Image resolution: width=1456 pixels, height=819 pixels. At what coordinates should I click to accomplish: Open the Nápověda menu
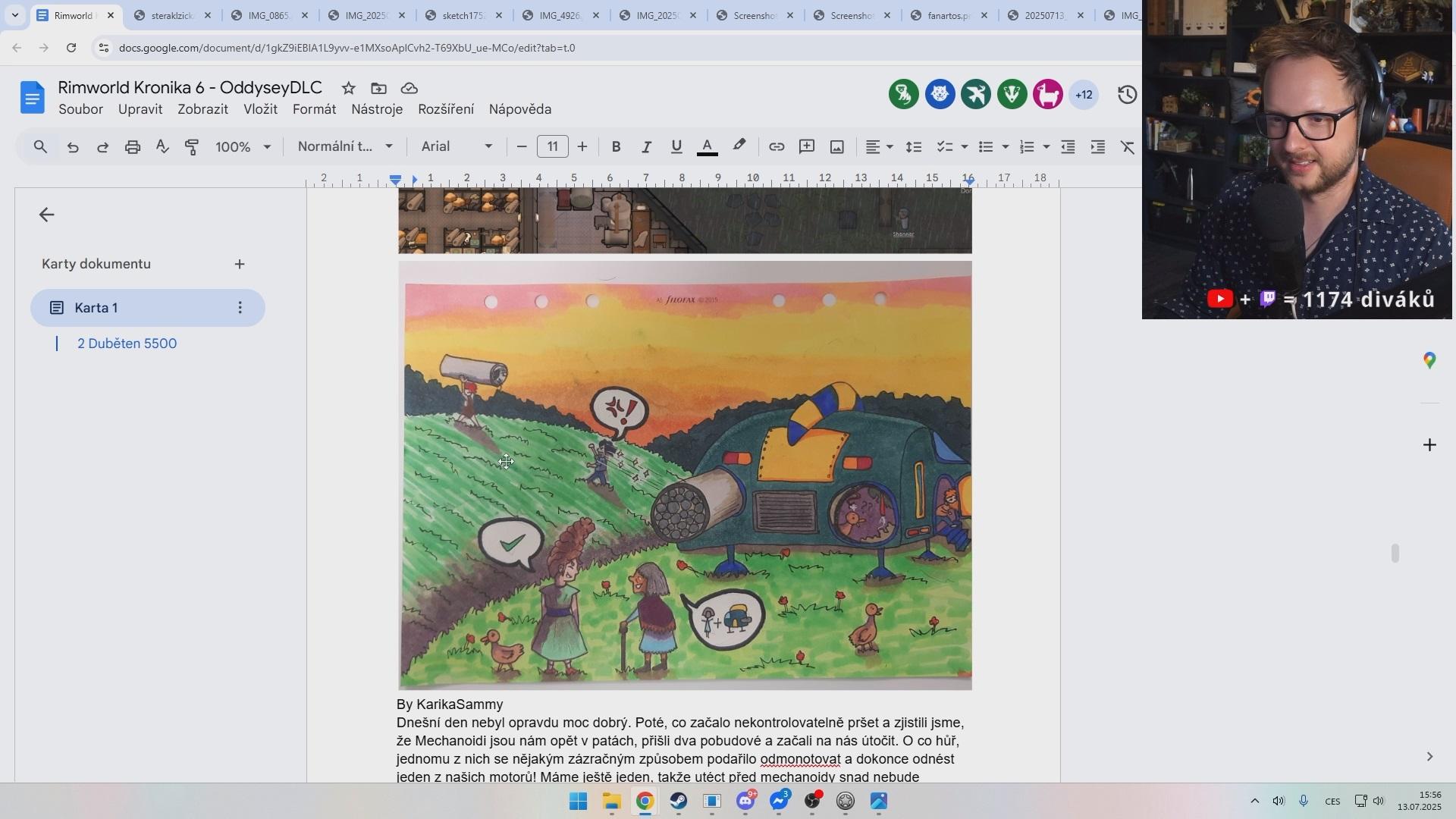point(519,109)
